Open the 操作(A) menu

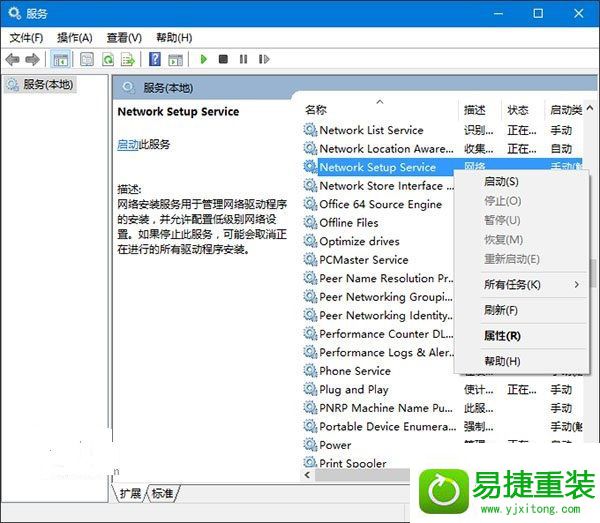[x=75, y=38]
